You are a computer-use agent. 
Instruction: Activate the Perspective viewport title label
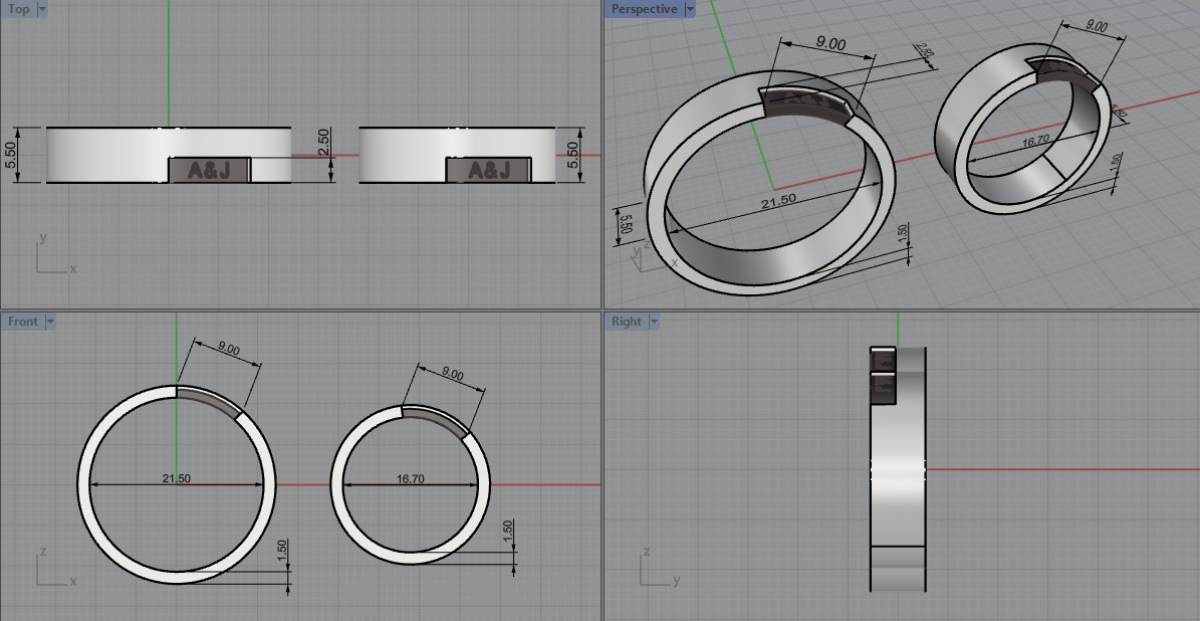click(644, 9)
